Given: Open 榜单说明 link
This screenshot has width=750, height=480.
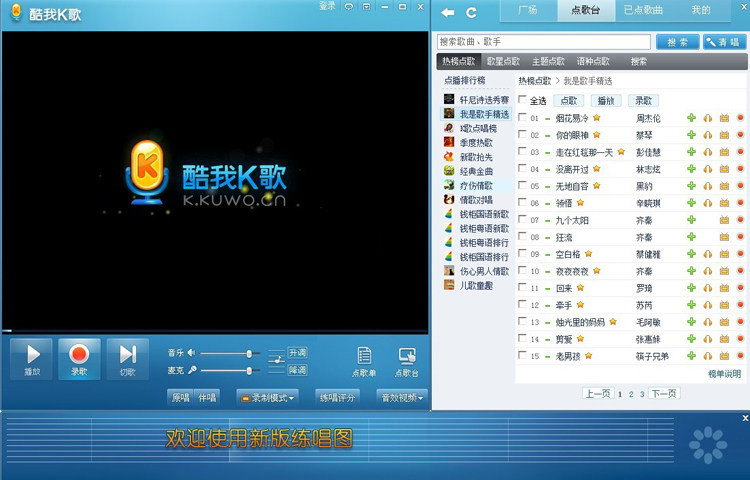Looking at the screenshot, I should pos(724,374).
